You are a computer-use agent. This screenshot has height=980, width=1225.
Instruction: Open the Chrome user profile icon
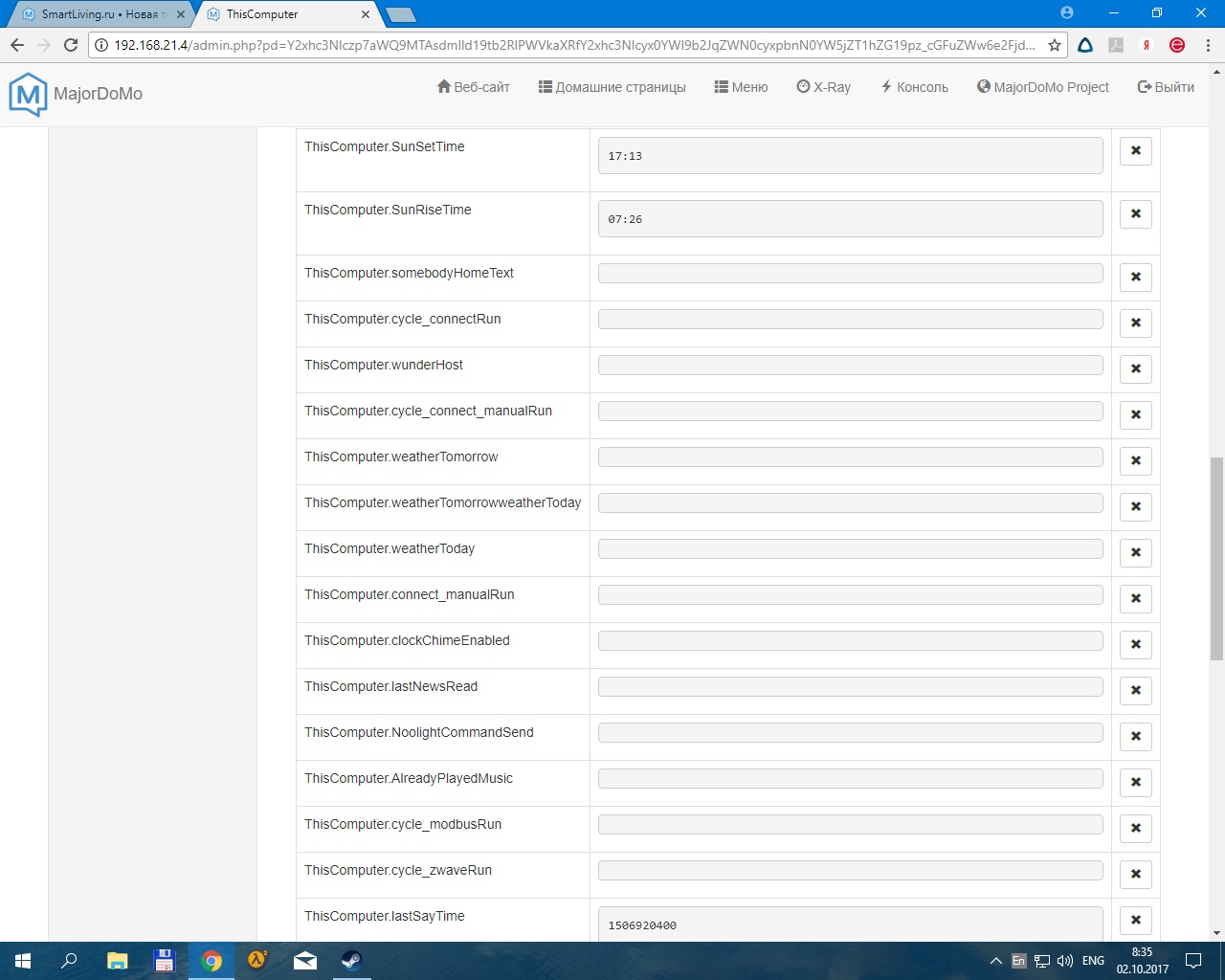tap(1067, 13)
